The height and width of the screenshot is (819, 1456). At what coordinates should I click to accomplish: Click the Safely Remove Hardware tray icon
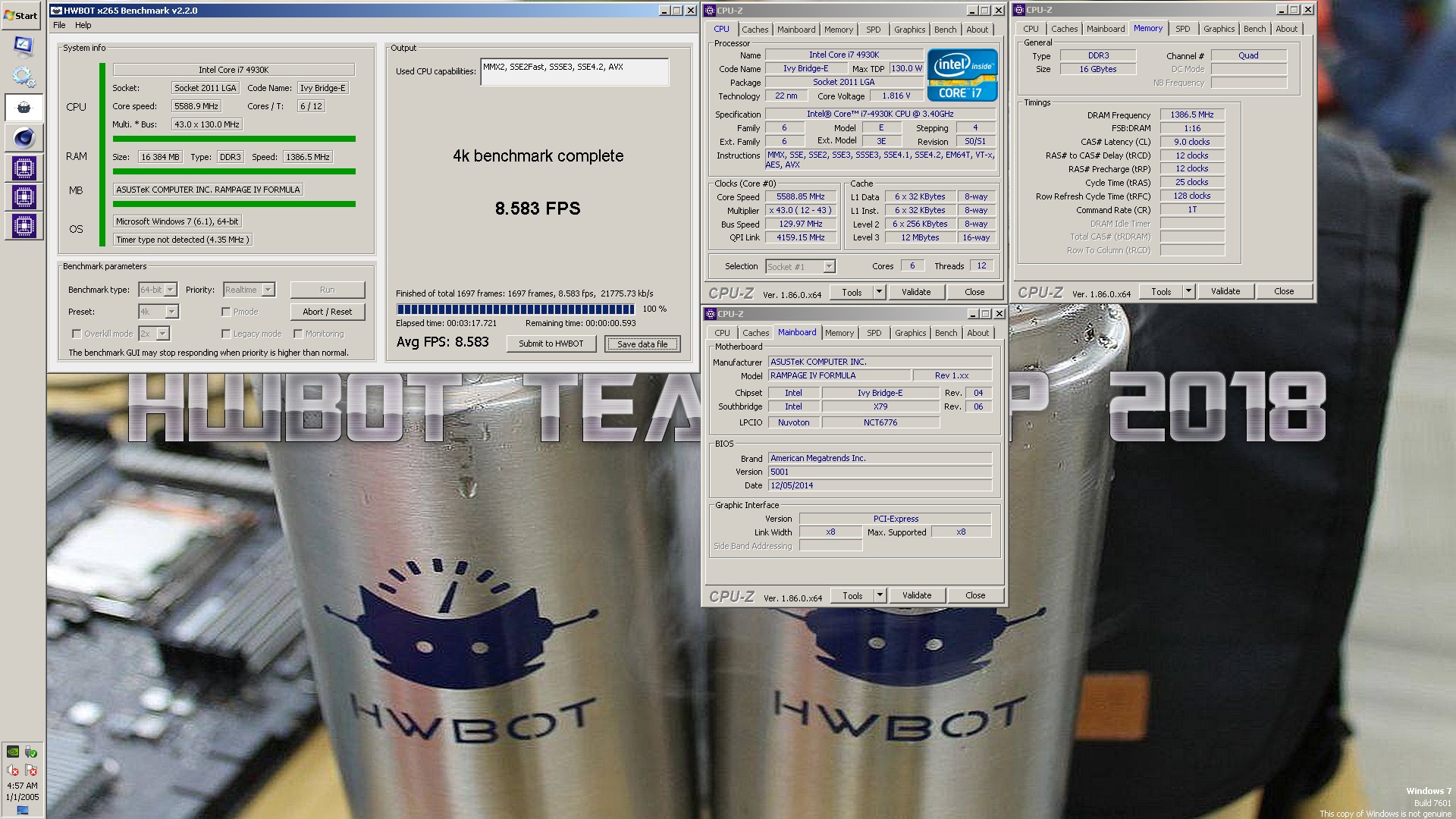pyautogui.click(x=30, y=752)
